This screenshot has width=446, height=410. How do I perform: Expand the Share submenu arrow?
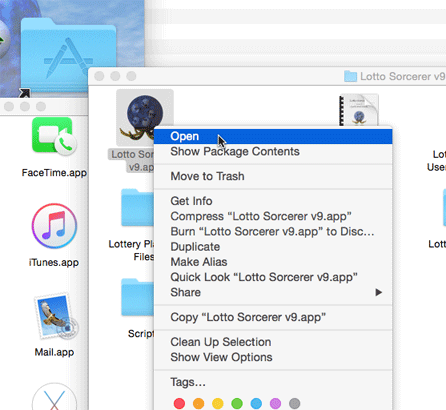pos(378,292)
